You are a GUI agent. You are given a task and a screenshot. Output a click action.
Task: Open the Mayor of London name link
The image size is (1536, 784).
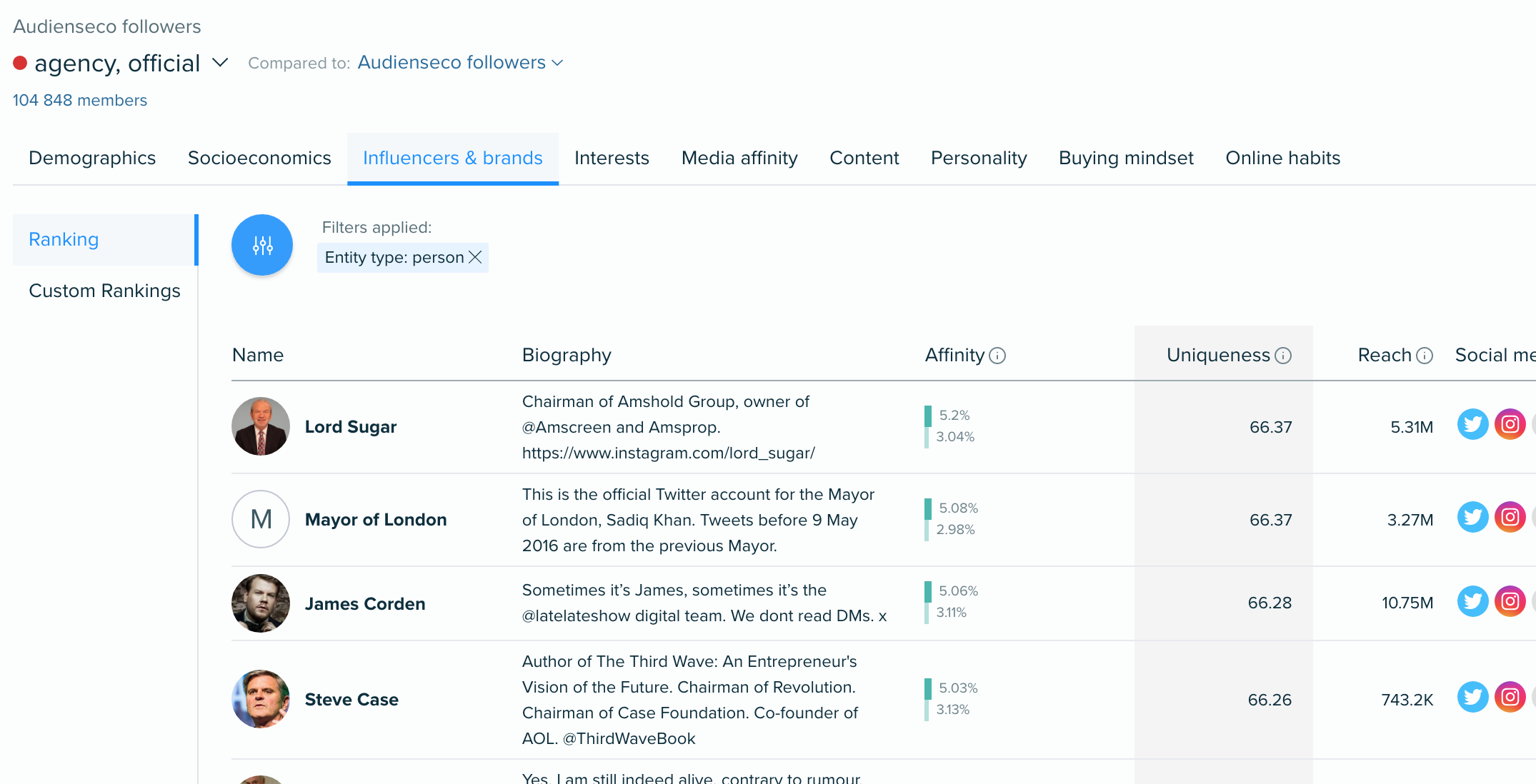pyautogui.click(x=376, y=520)
